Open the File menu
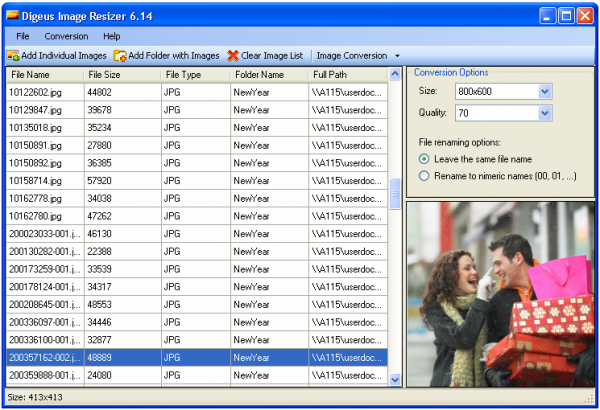600x410 pixels. coord(23,36)
